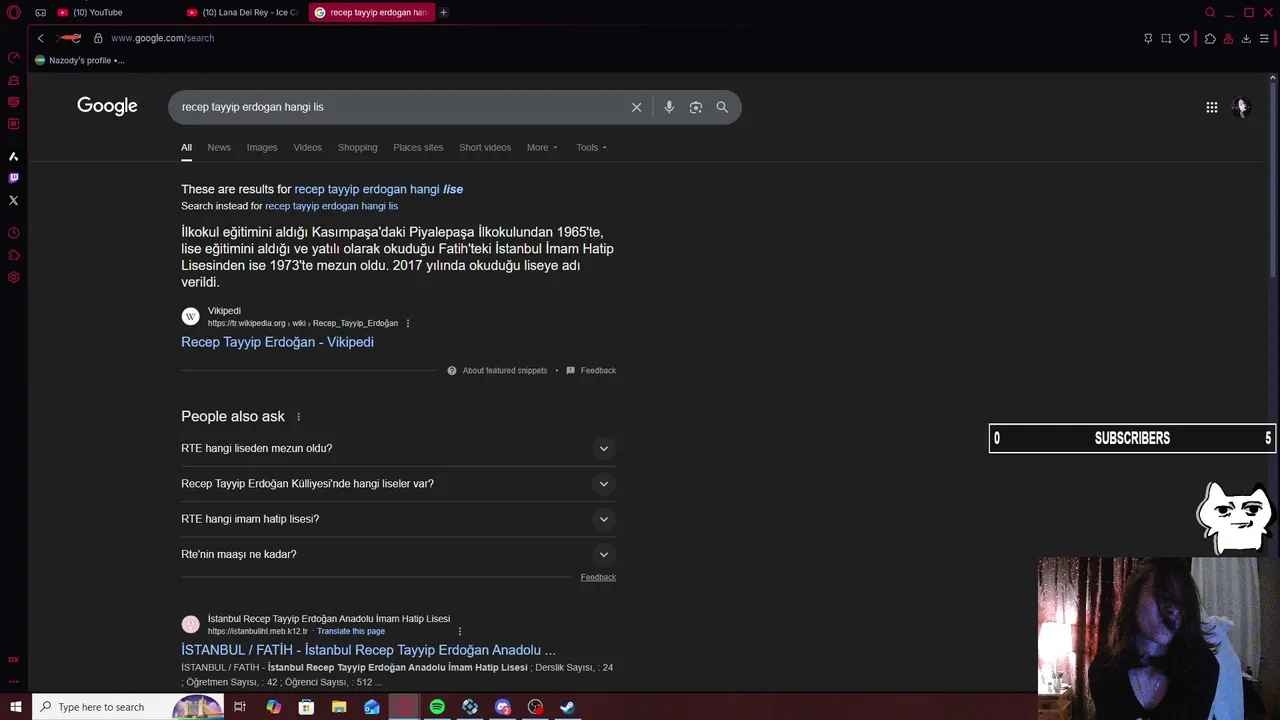The width and height of the screenshot is (1280, 720).
Task: Click corrected query "recep tayyip erdogan hangi lise"
Action: click(379, 189)
